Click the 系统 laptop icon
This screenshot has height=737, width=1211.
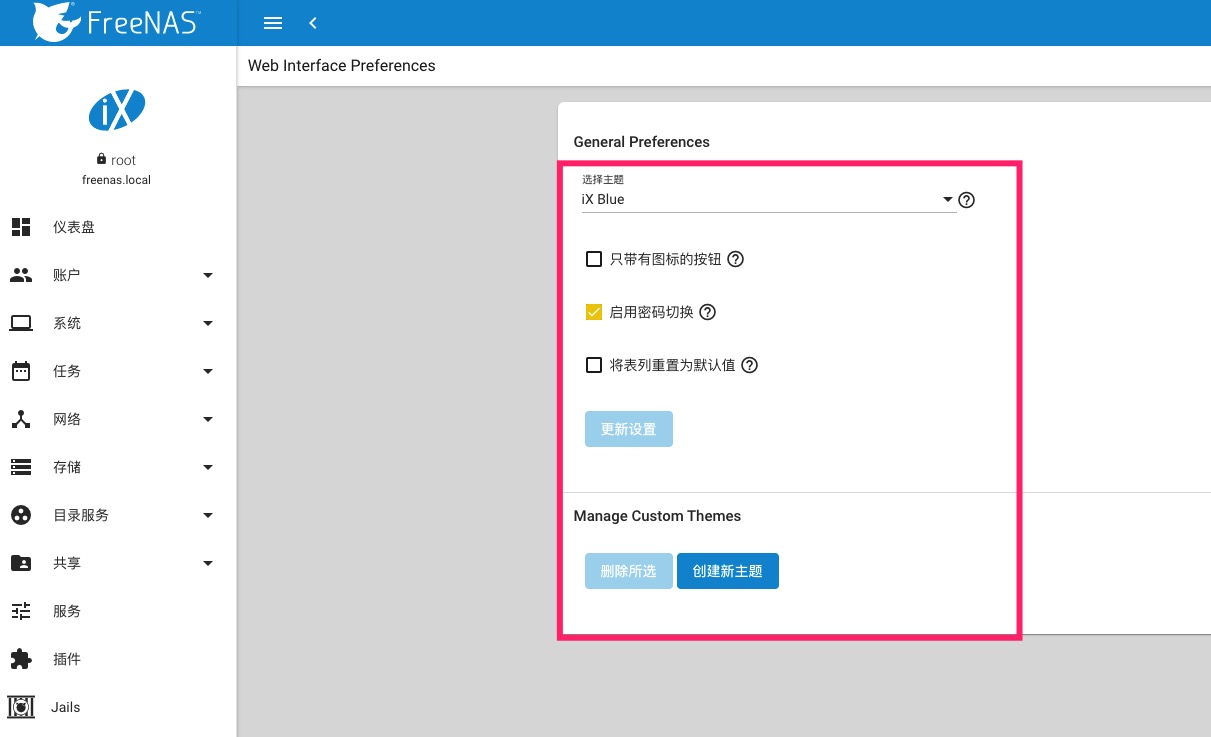21,323
